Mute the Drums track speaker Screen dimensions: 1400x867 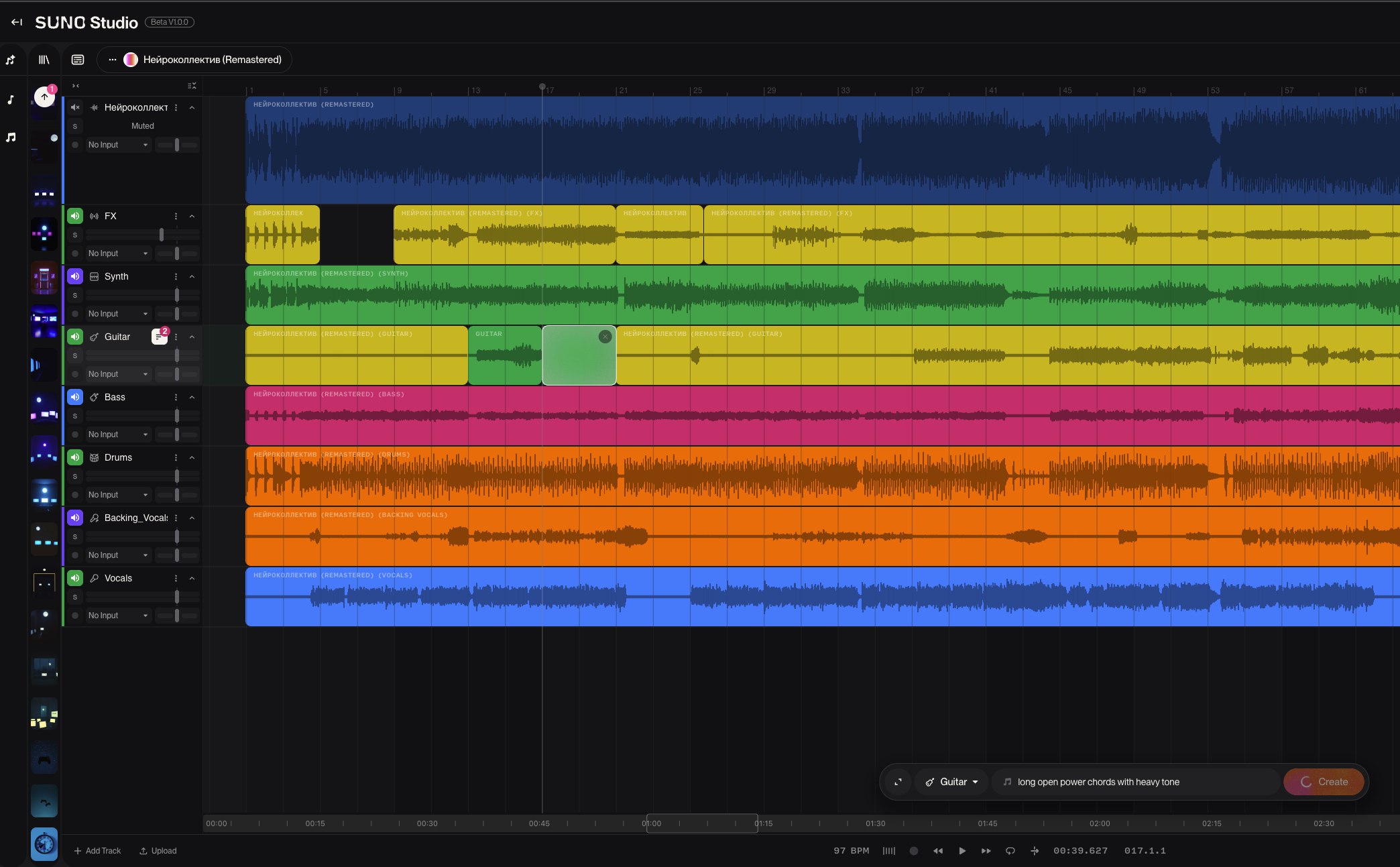coord(75,457)
